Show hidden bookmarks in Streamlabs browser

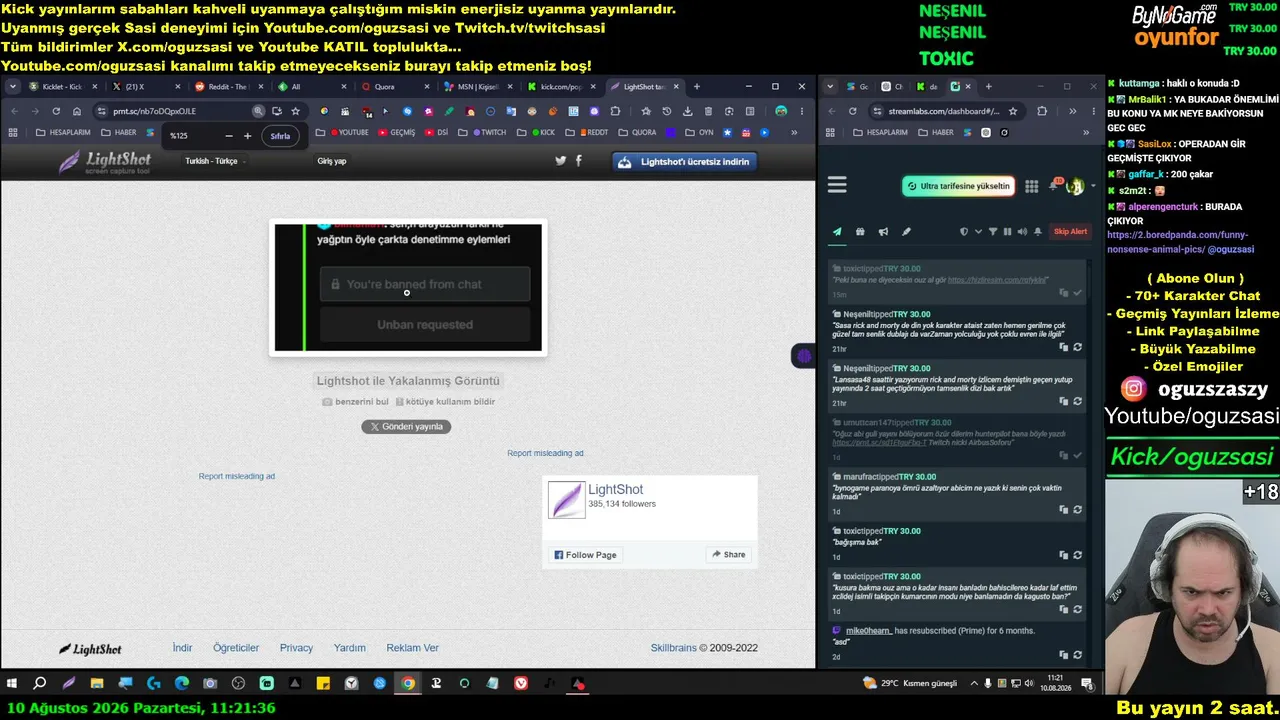[x=1086, y=132]
